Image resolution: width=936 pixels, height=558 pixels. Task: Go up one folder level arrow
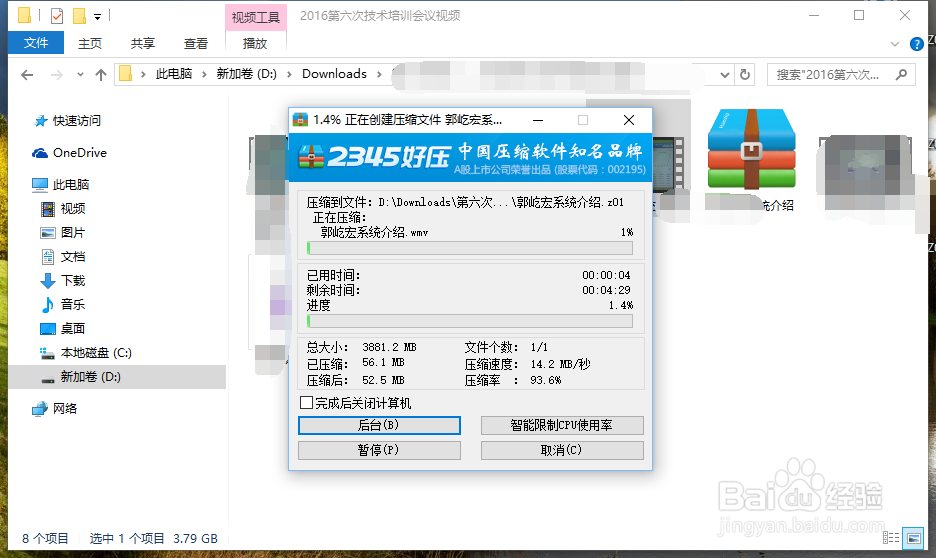[101, 75]
